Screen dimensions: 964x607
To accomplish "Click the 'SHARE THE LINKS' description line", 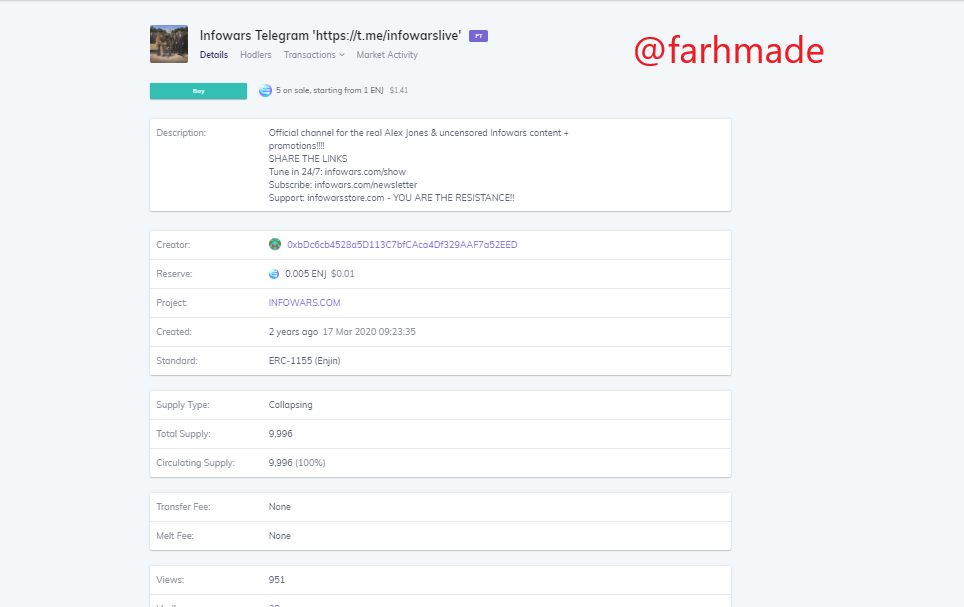I will (308, 159).
